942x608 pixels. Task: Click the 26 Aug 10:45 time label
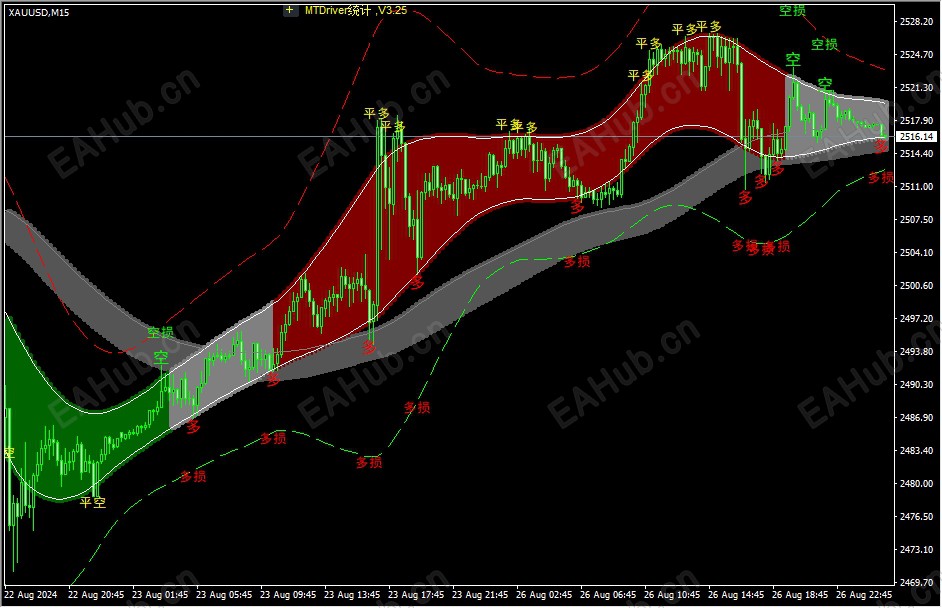point(672,595)
